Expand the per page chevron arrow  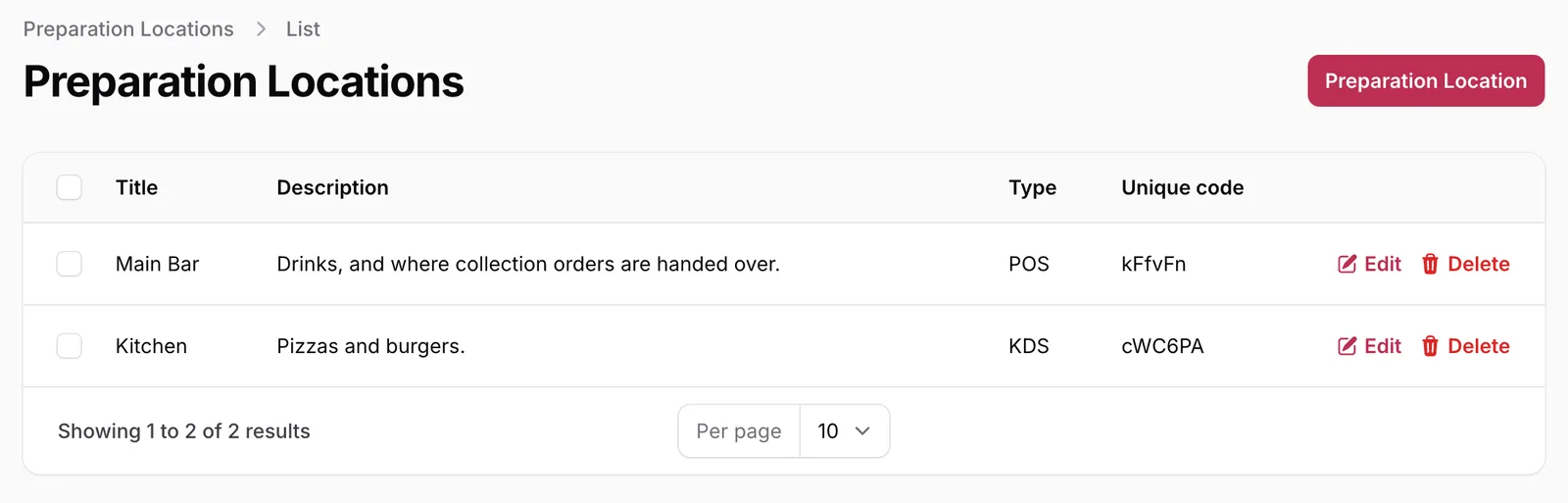[x=862, y=431]
